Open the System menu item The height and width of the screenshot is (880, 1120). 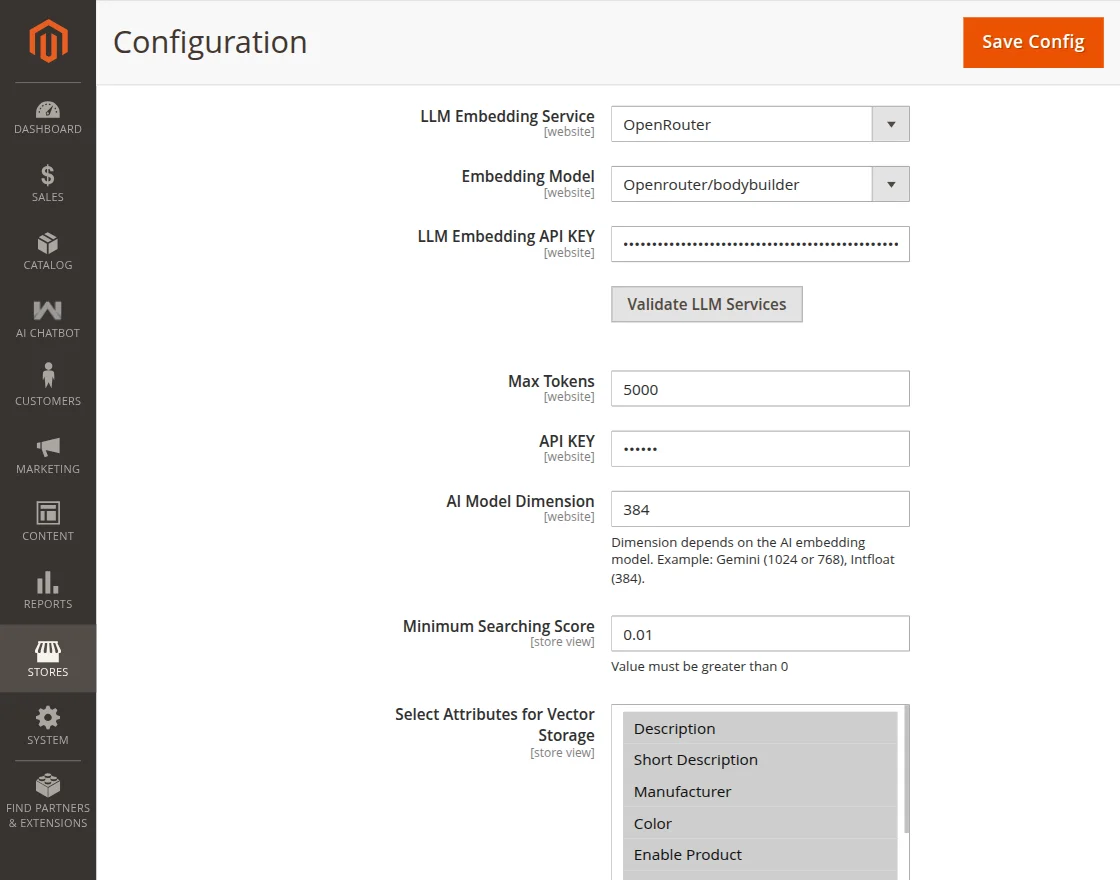pos(47,726)
